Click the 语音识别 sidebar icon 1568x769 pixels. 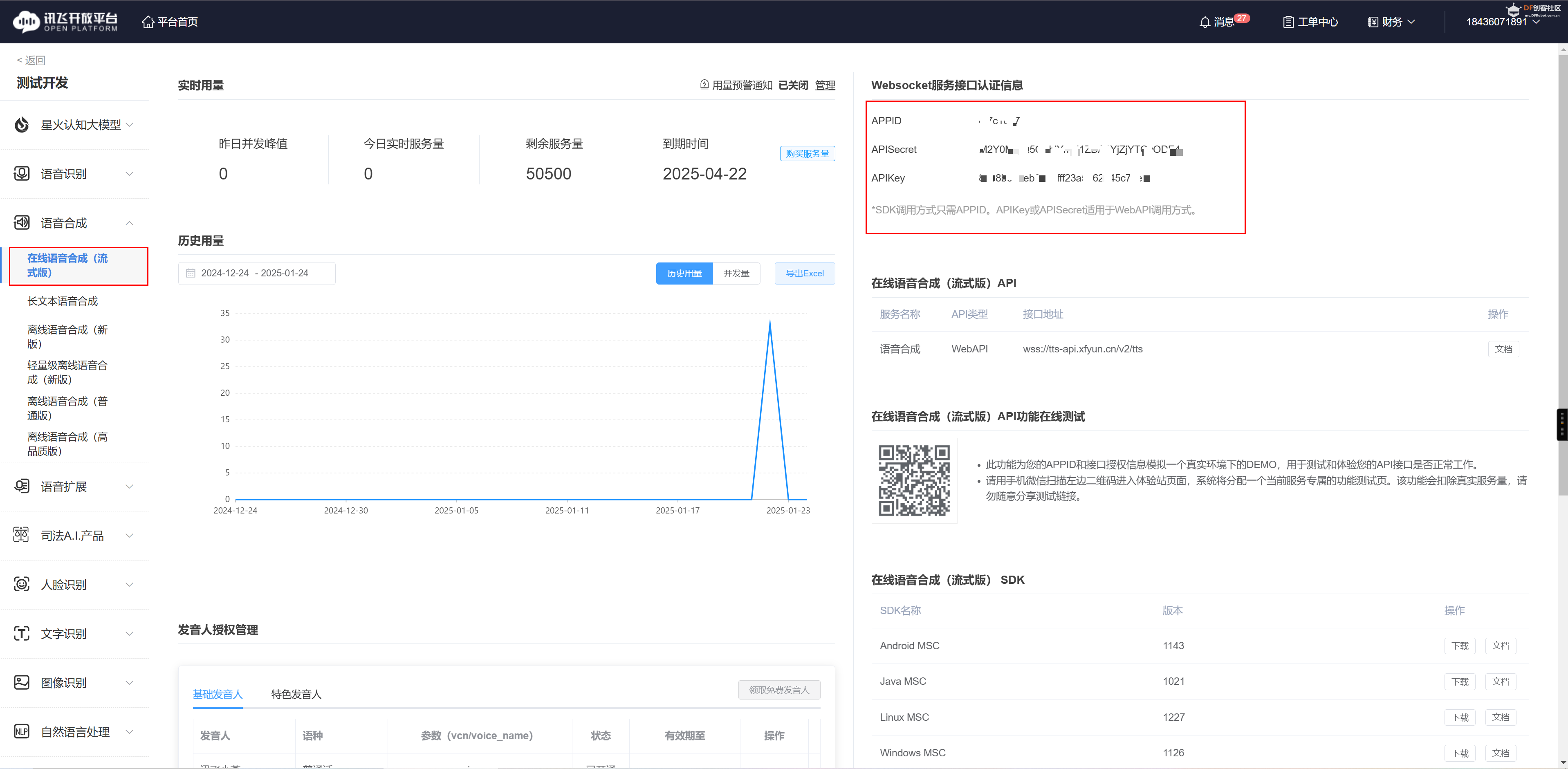[22, 173]
